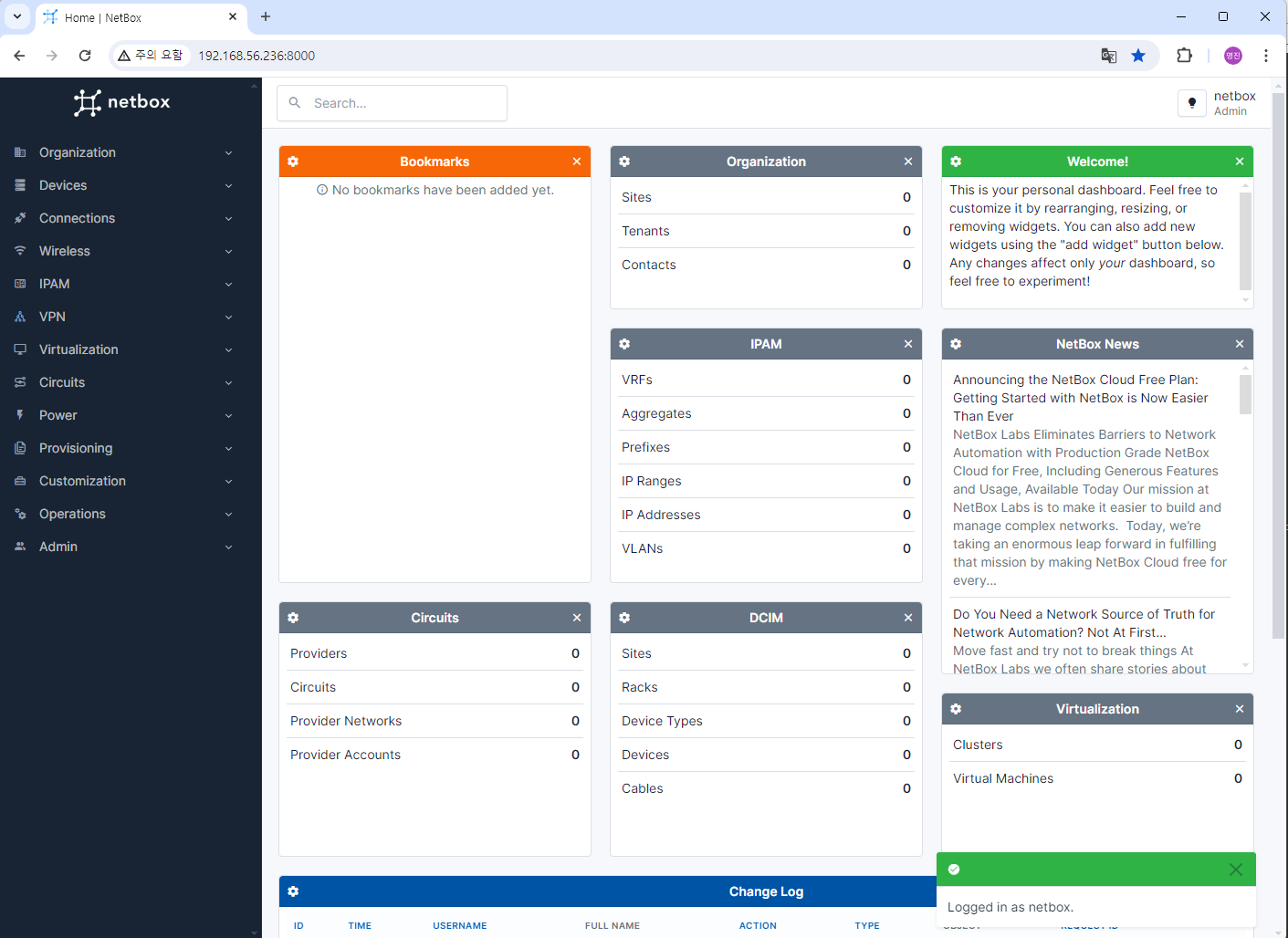Bookmark this page with star icon
The width and height of the screenshot is (1288, 938).
pos(1138,56)
